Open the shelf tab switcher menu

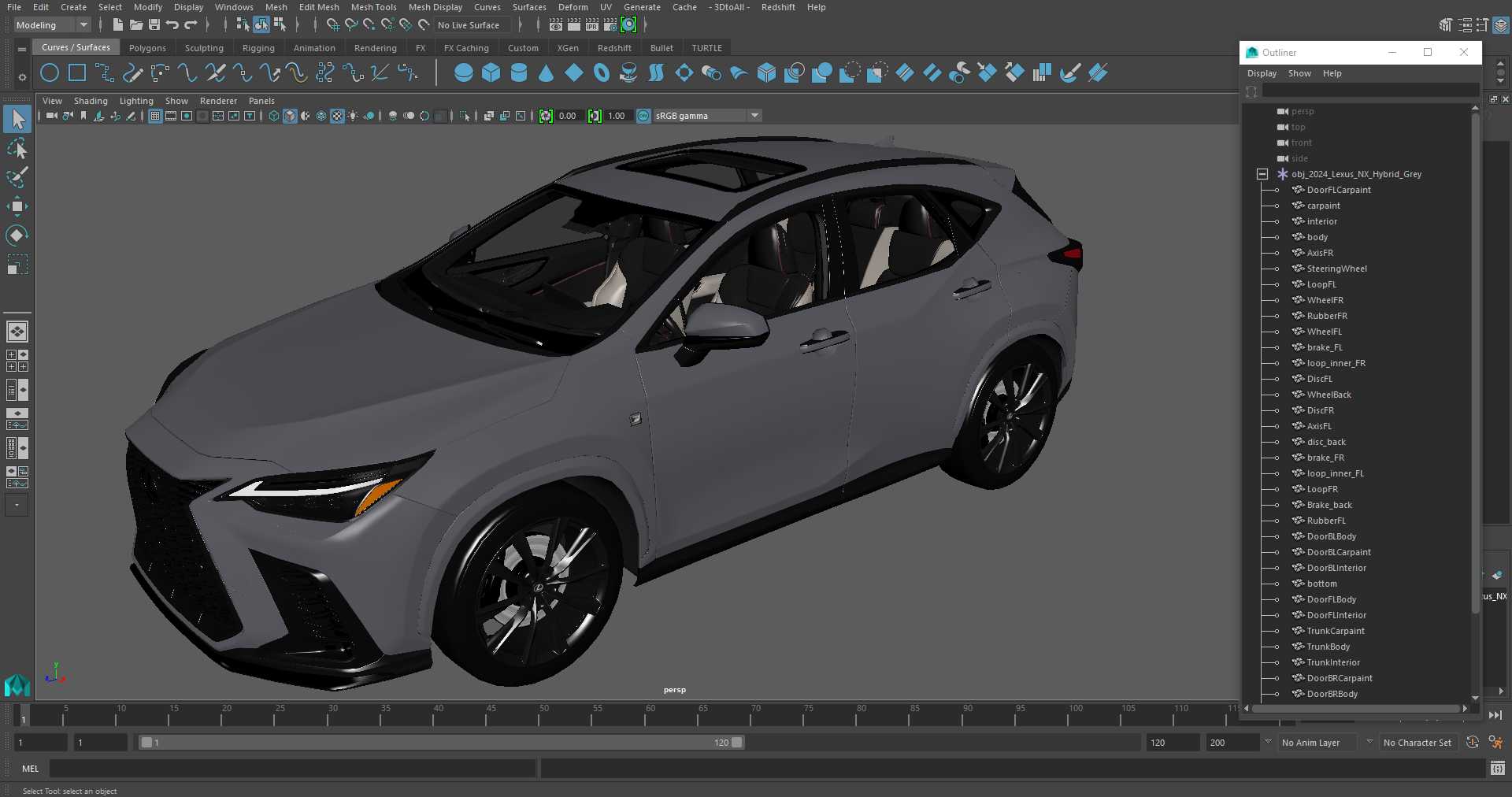point(22,49)
